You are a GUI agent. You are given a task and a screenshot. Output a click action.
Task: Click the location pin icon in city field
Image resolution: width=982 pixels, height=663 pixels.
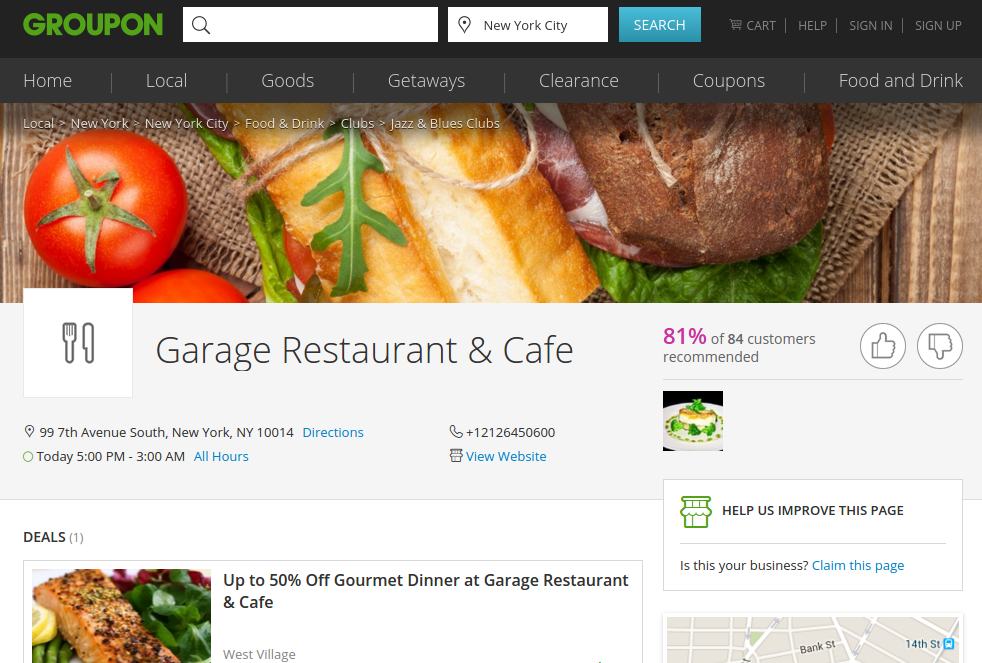464,25
